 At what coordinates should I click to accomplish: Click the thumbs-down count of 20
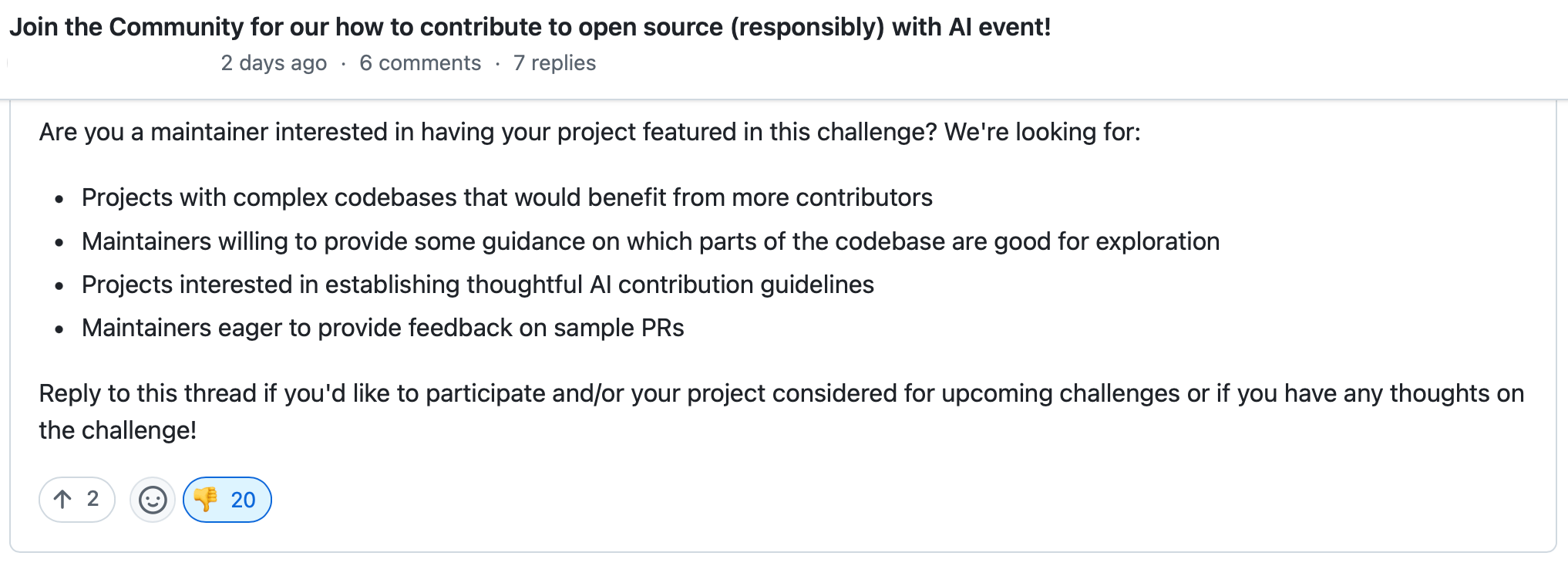point(243,500)
